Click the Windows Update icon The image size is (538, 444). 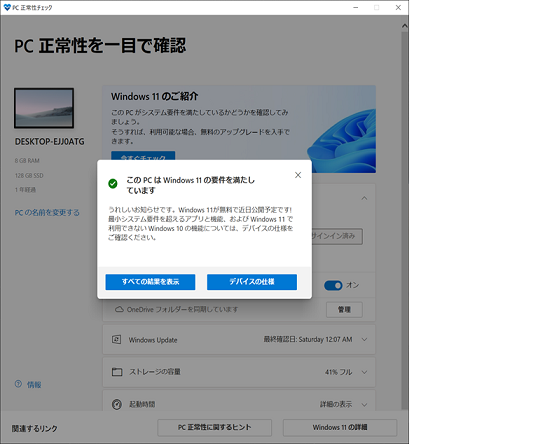click(x=116, y=340)
